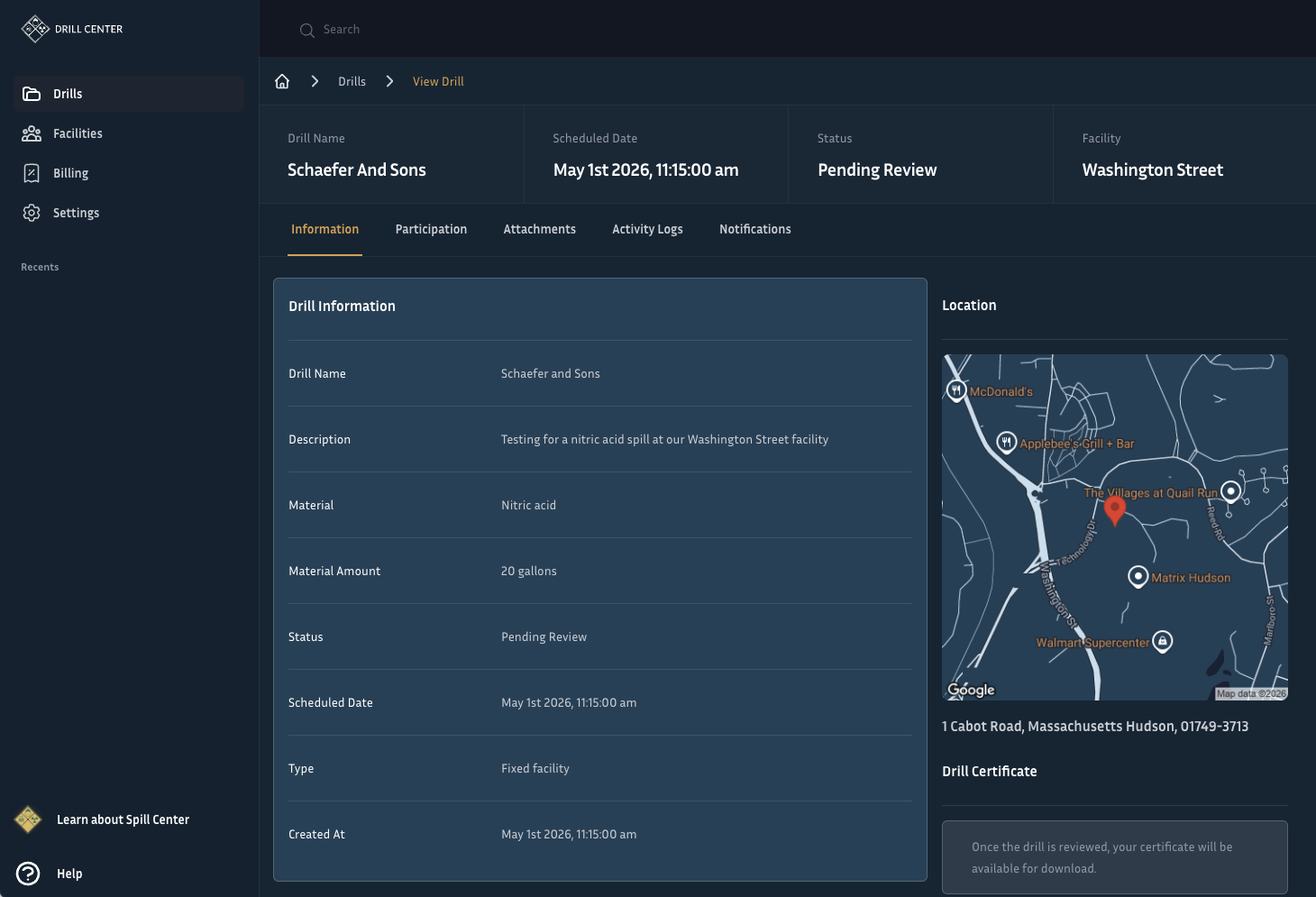Click the Matrix Hudson map marker
The image size is (1316, 897).
(1138, 576)
